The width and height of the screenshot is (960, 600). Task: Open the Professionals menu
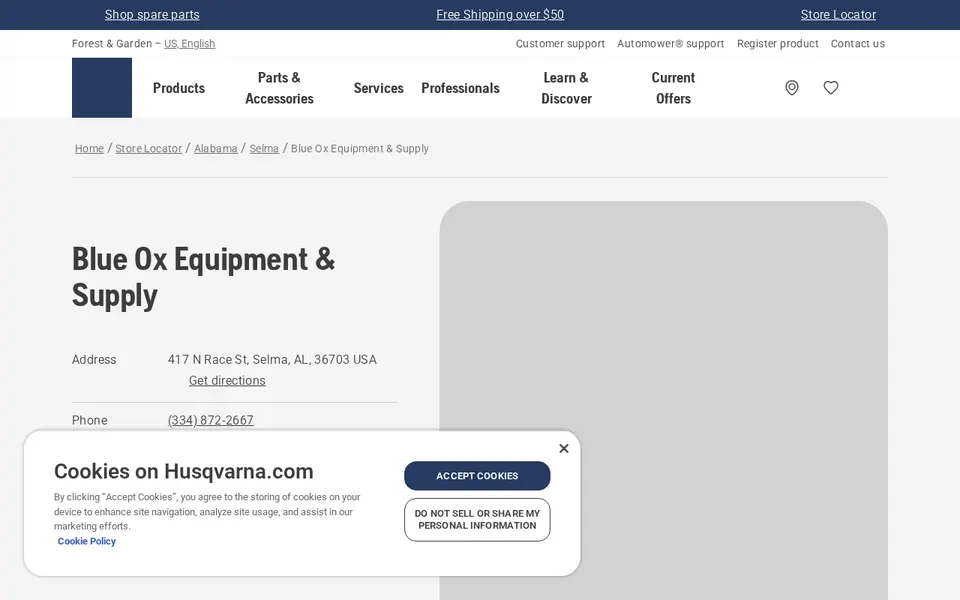(x=460, y=88)
